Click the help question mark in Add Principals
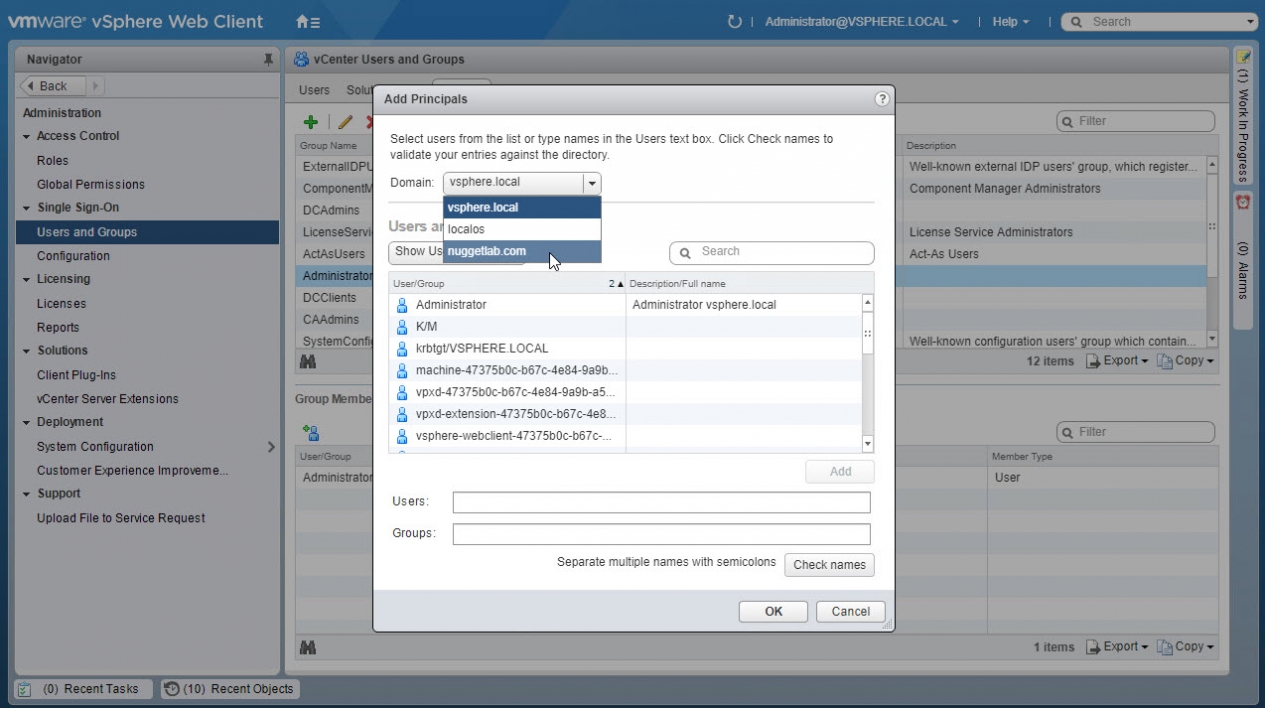Viewport: 1265px width, 708px height. point(881,99)
